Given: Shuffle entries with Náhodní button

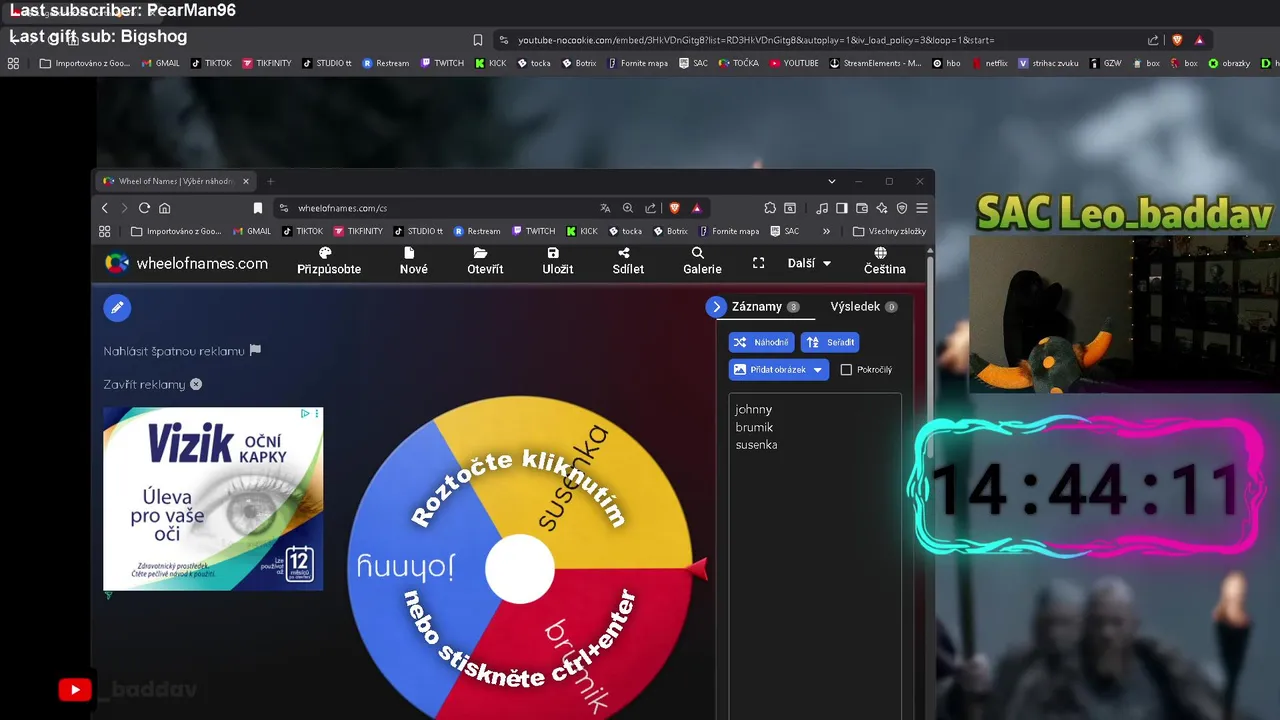Looking at the screenshot, I should [761, 342].
